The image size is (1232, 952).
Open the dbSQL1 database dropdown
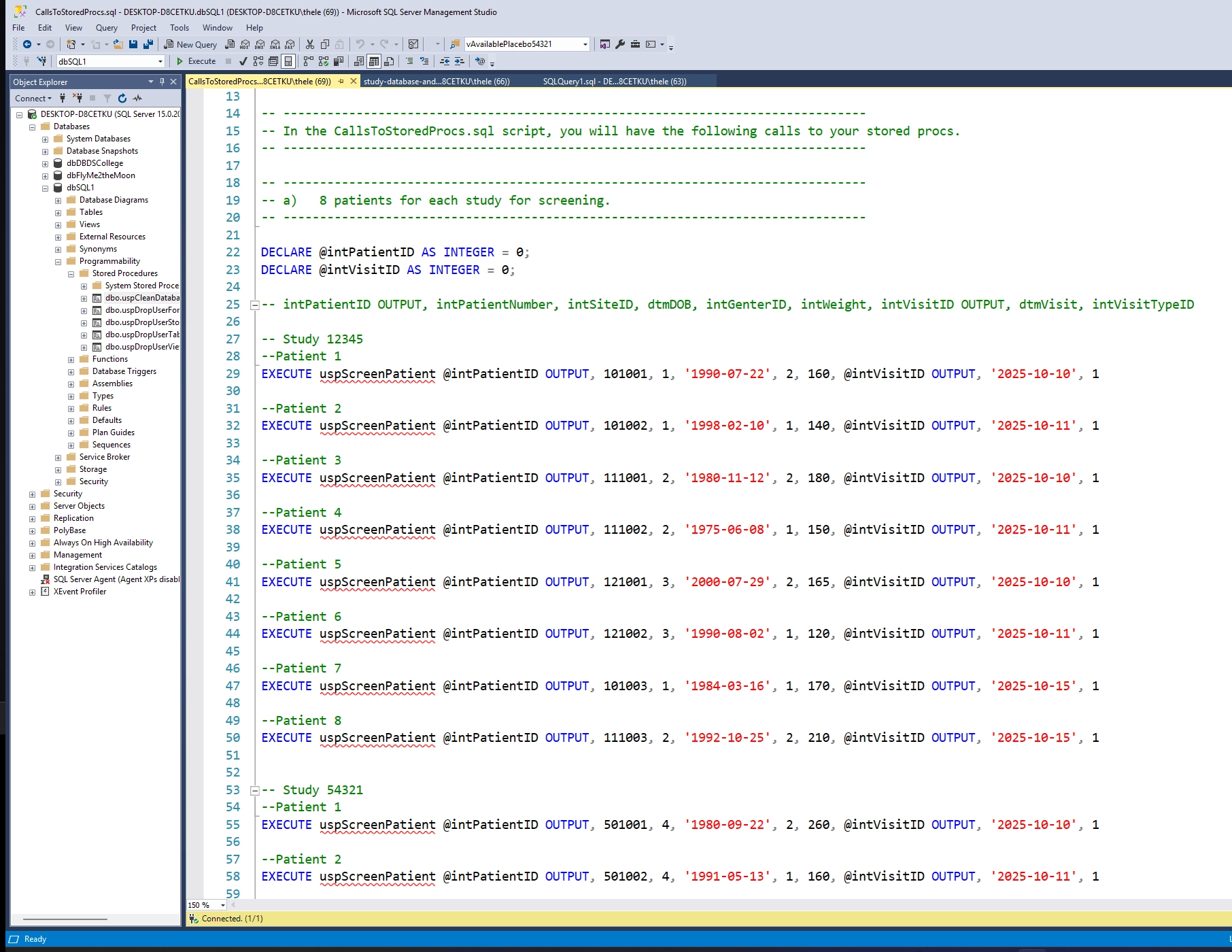point(160,61)
